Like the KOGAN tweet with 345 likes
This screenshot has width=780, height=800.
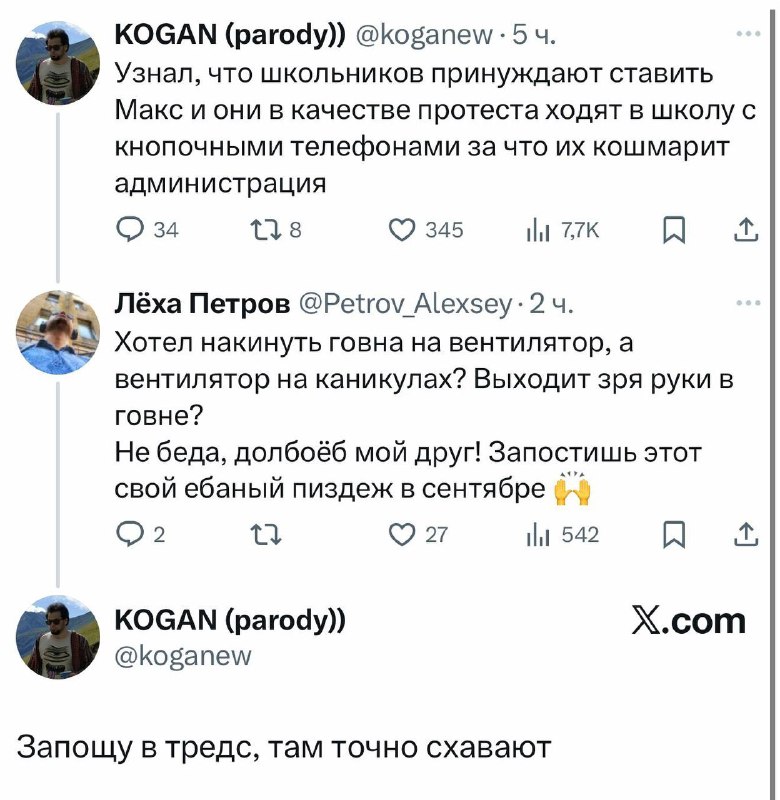click(x=405, y=230)
